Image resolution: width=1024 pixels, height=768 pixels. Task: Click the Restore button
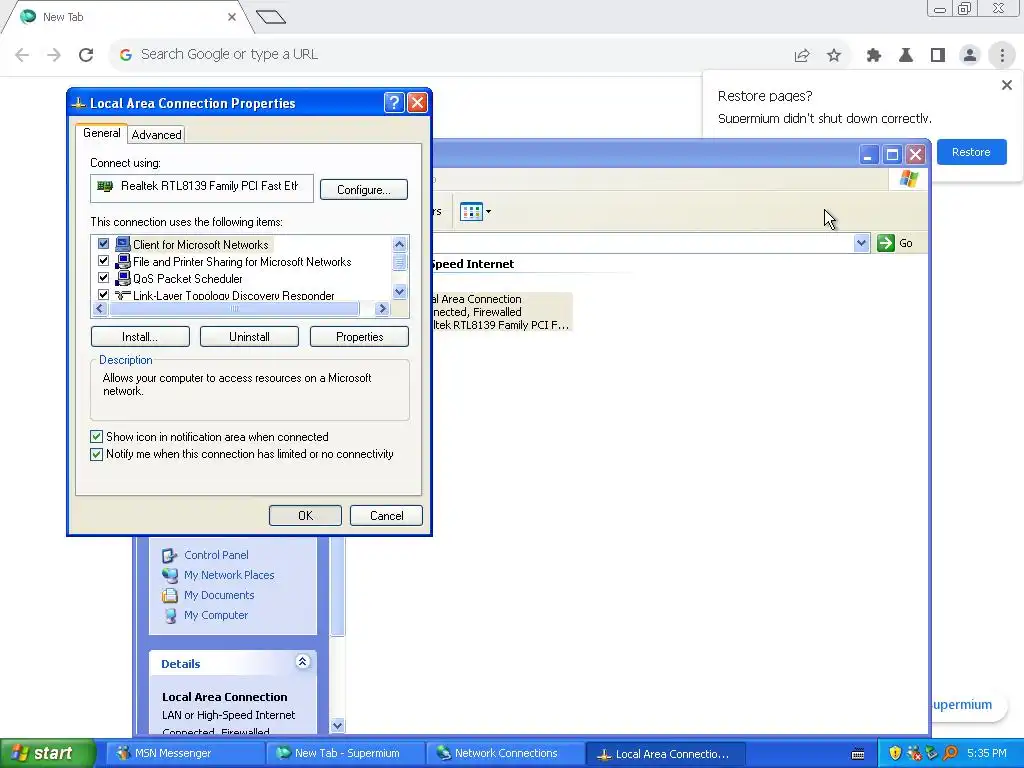[971, 152]
